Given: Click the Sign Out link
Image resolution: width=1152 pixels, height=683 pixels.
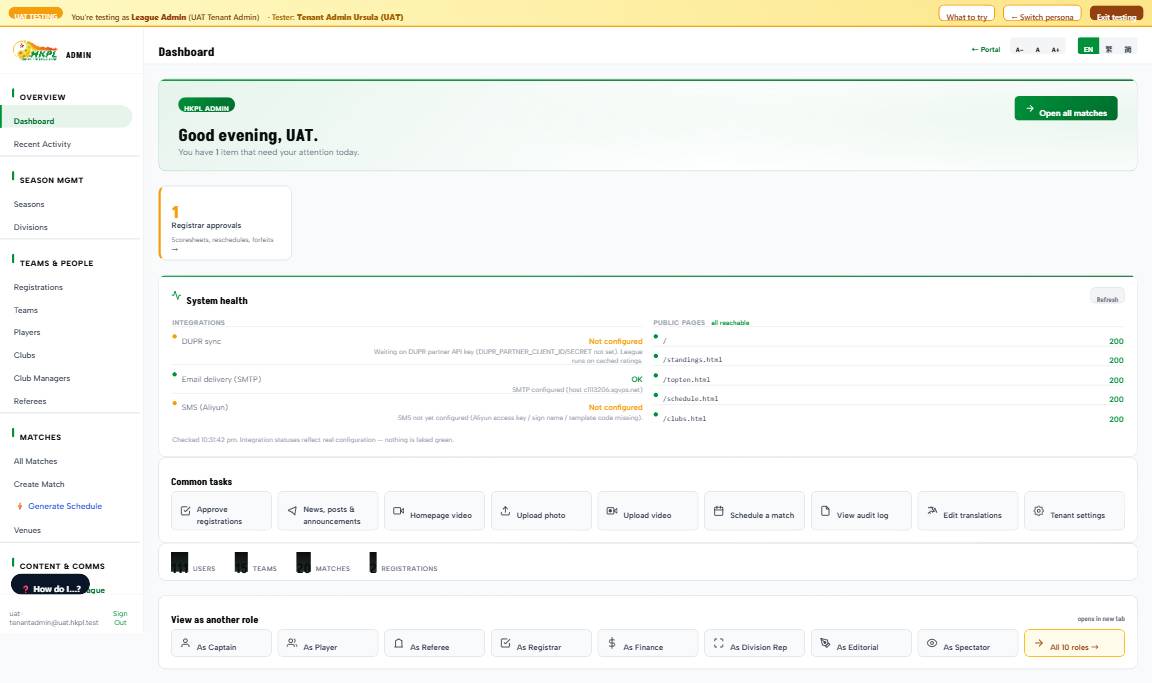Looking at the screenshot, I should (x=120, y=618).
